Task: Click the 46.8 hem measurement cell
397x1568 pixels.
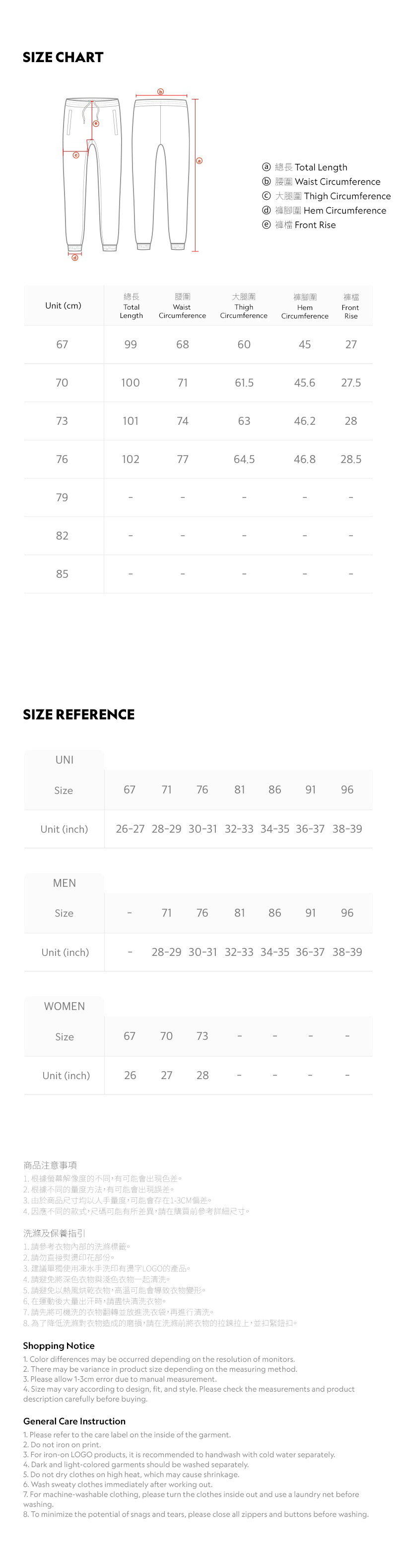Action: pyautogui.click(x=305, y=459)
